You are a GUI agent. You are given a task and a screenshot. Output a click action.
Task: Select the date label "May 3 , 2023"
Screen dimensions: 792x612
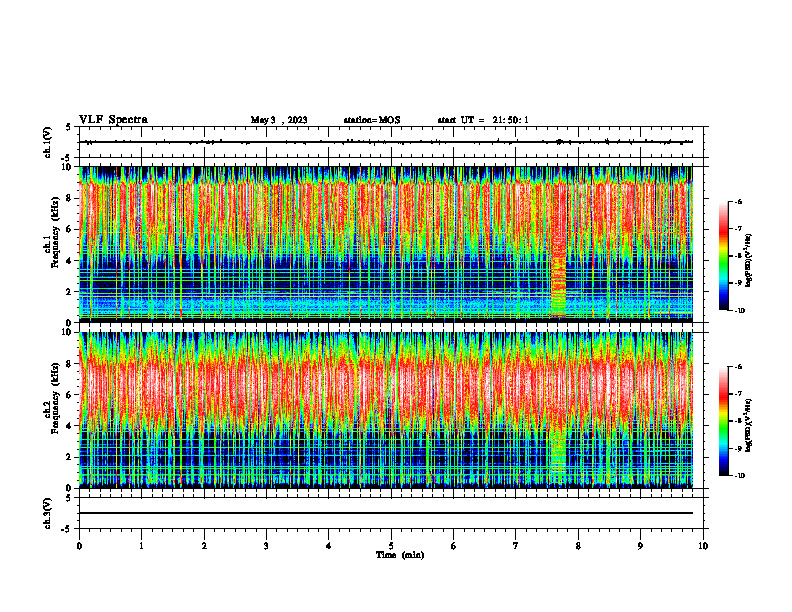(x=279, y=120)
